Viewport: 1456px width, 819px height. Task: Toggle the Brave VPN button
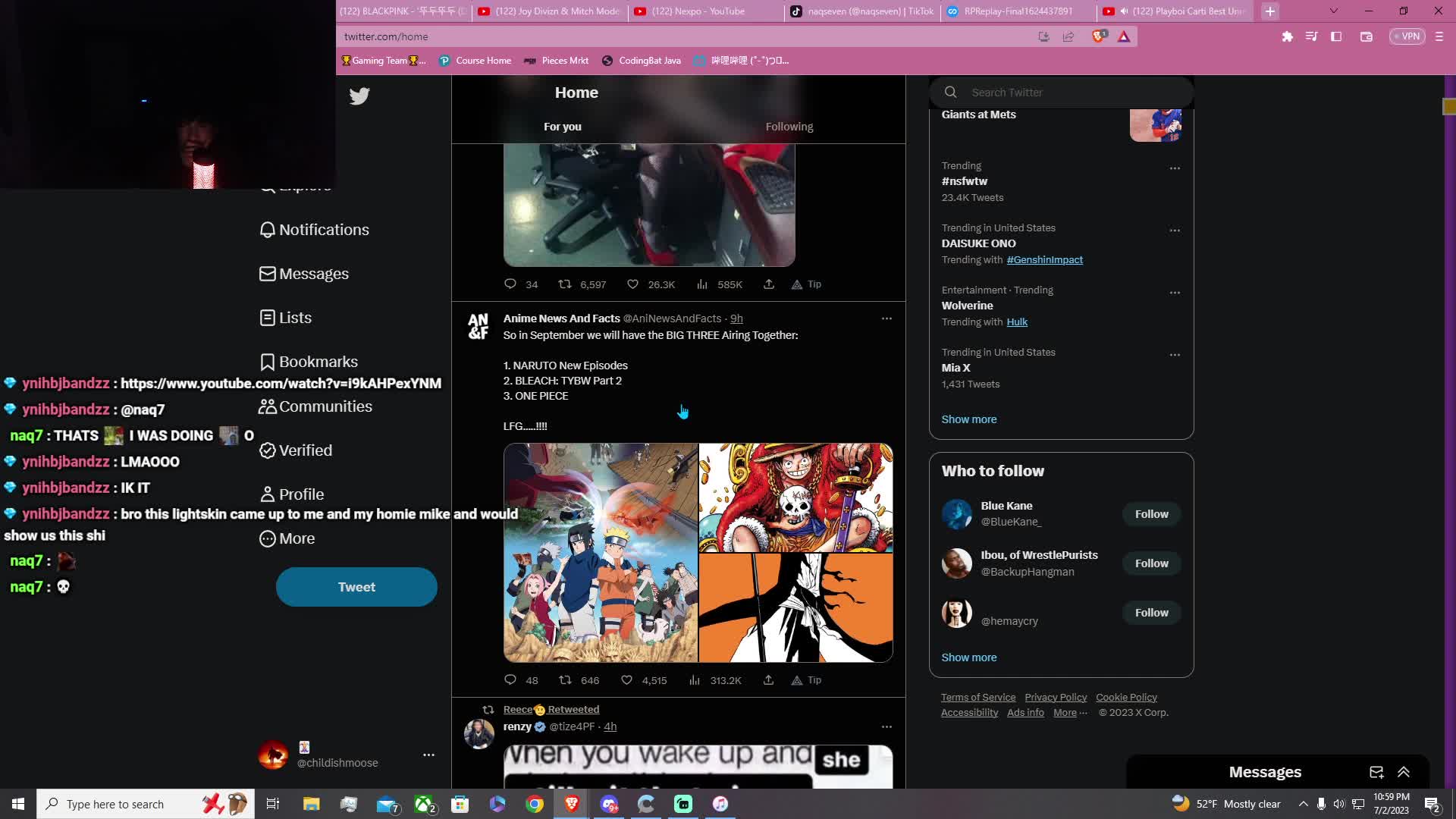click(1407, 36)
